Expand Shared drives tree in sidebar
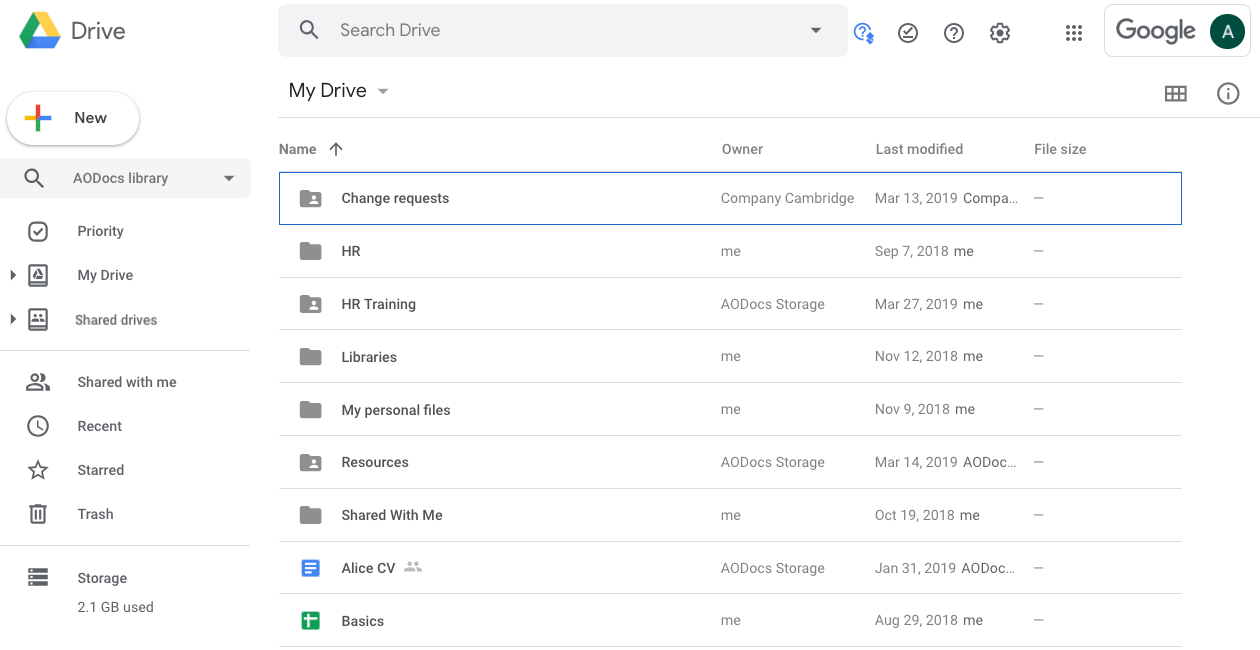This screenshot has width=1260, height=650. coord(13,320)
